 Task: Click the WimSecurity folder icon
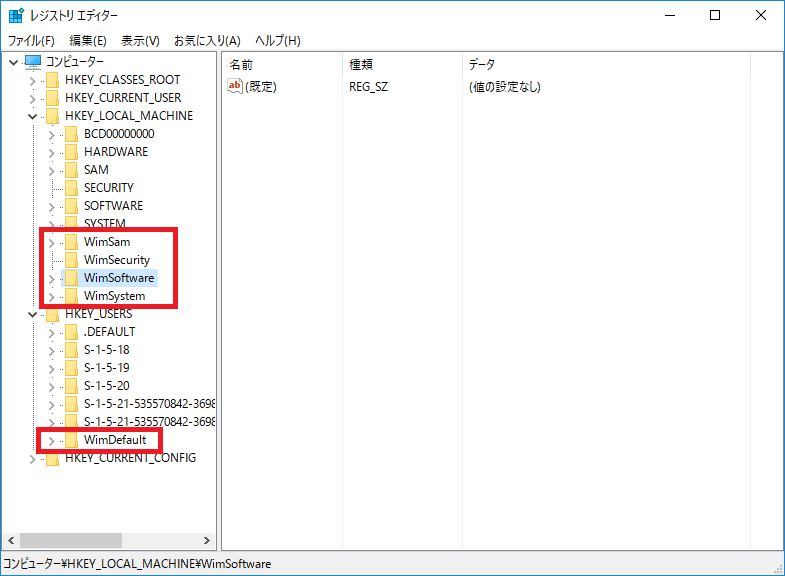pos(72,260)
